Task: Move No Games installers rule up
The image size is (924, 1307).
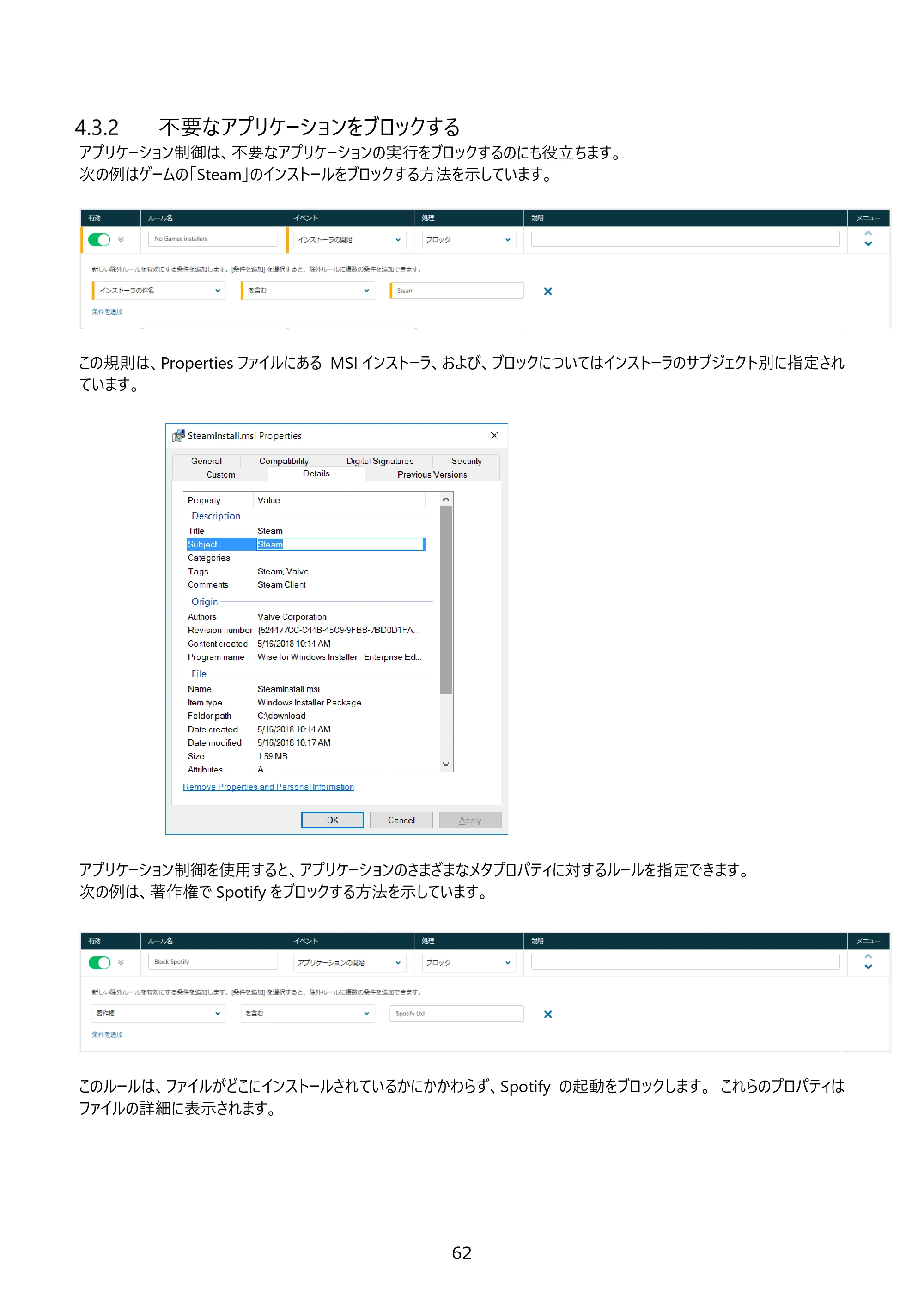Action: pyautogui.click(x=868, y=233)
